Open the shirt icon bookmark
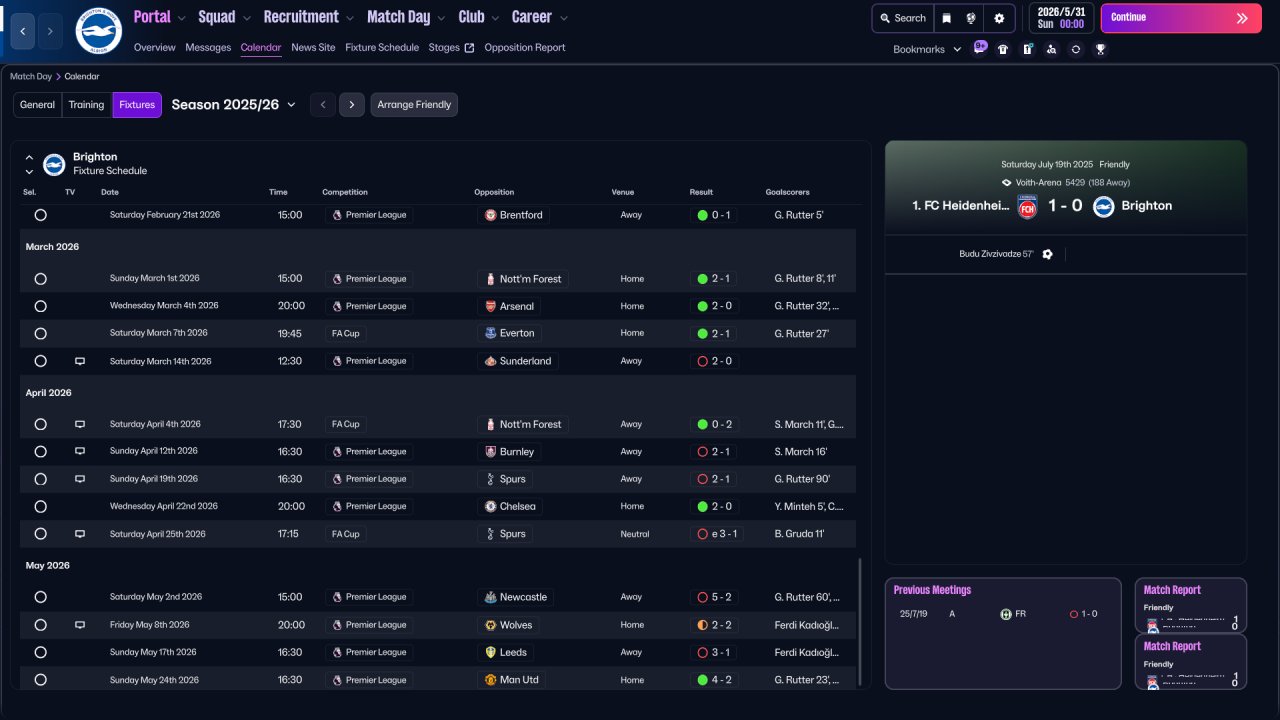This screenshot has height=720, width=1280. [x=1003, y=49]
